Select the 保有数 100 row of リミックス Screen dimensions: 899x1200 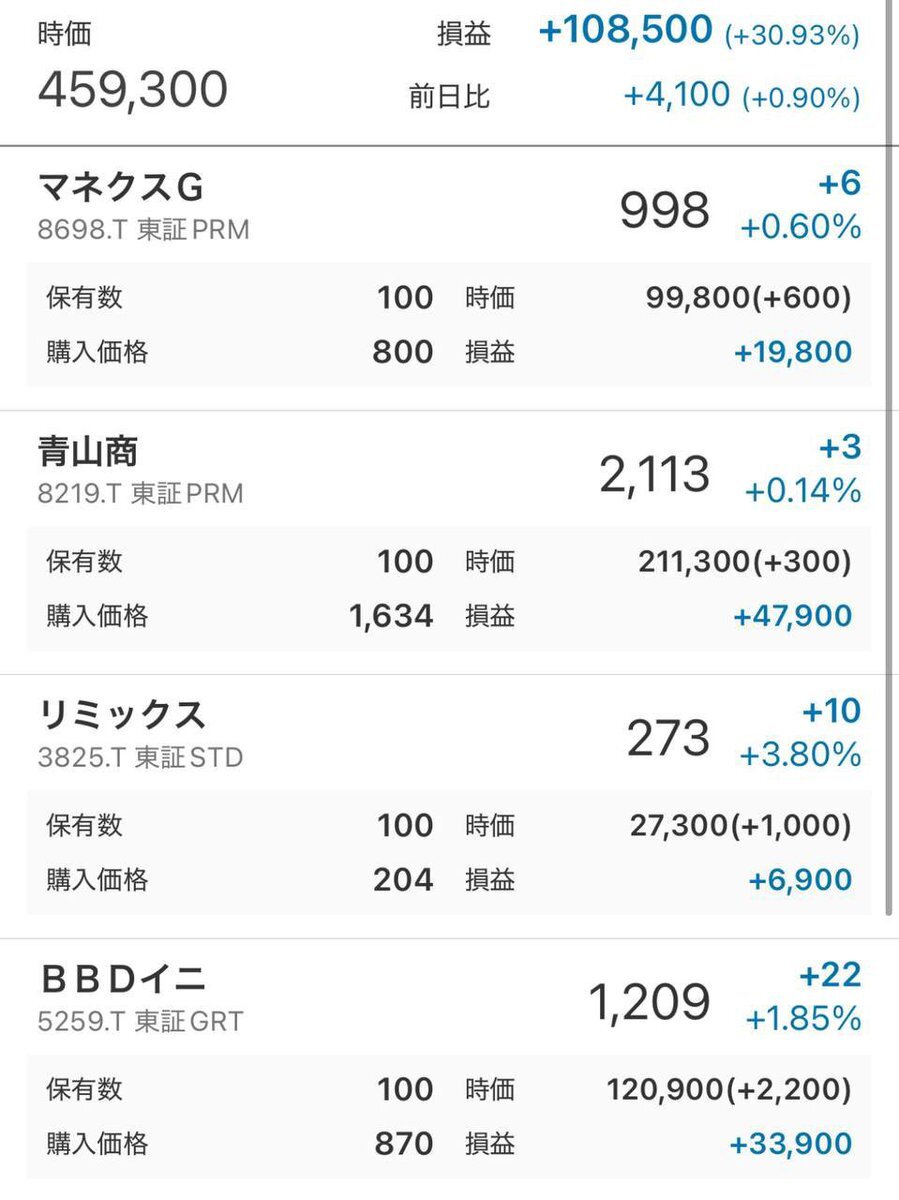[240, 826]
